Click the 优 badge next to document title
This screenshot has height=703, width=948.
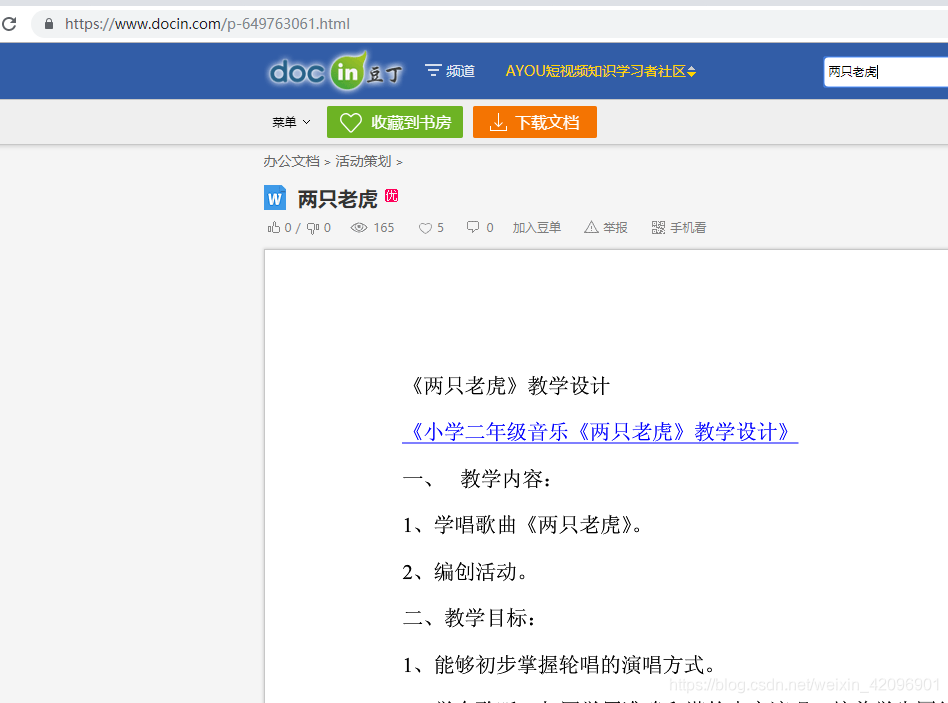[x=389, y=196]
